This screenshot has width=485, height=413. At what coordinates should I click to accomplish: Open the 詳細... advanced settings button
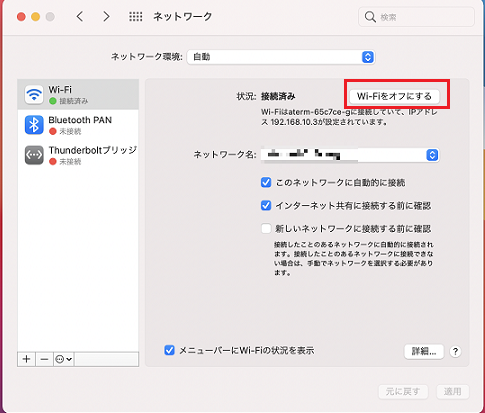click(x=424, y=351)
